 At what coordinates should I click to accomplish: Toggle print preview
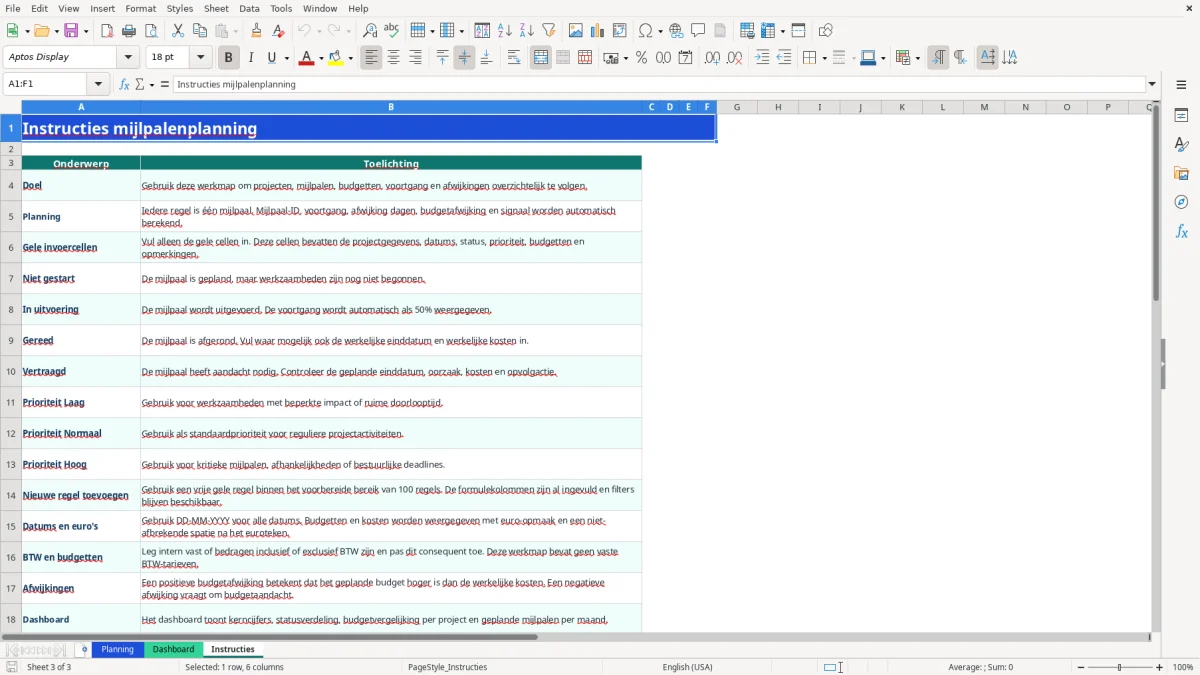click(x=151, y=31)
